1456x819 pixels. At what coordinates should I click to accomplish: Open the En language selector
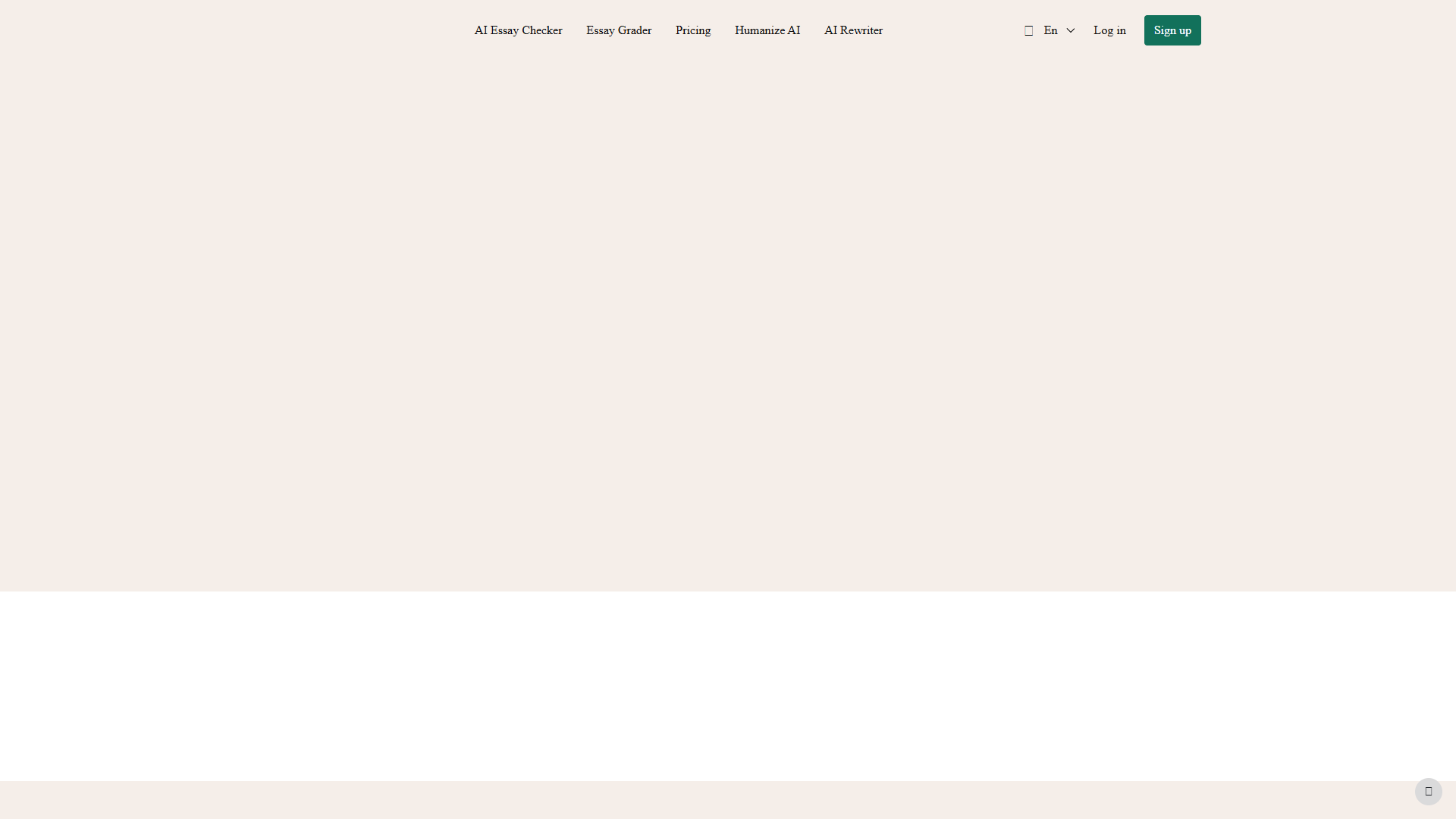(x=1050, y=30)
